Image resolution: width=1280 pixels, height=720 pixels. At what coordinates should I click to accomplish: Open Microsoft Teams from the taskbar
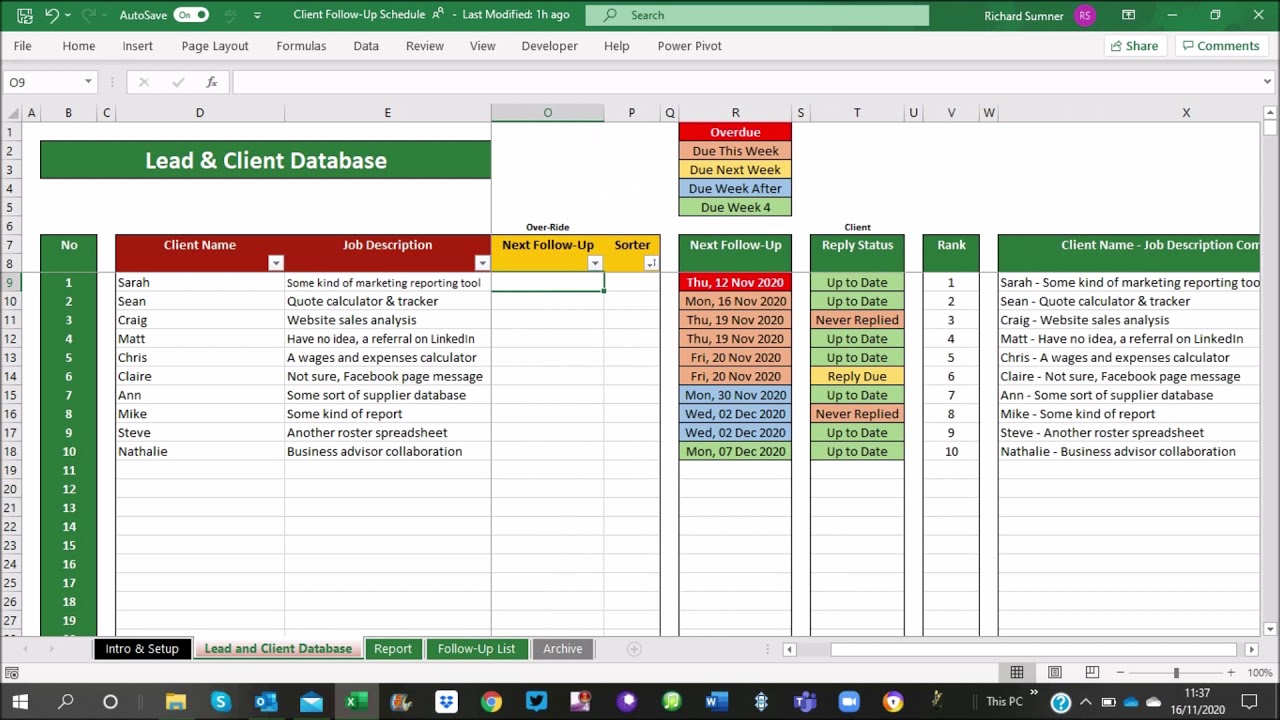[805, 702]
